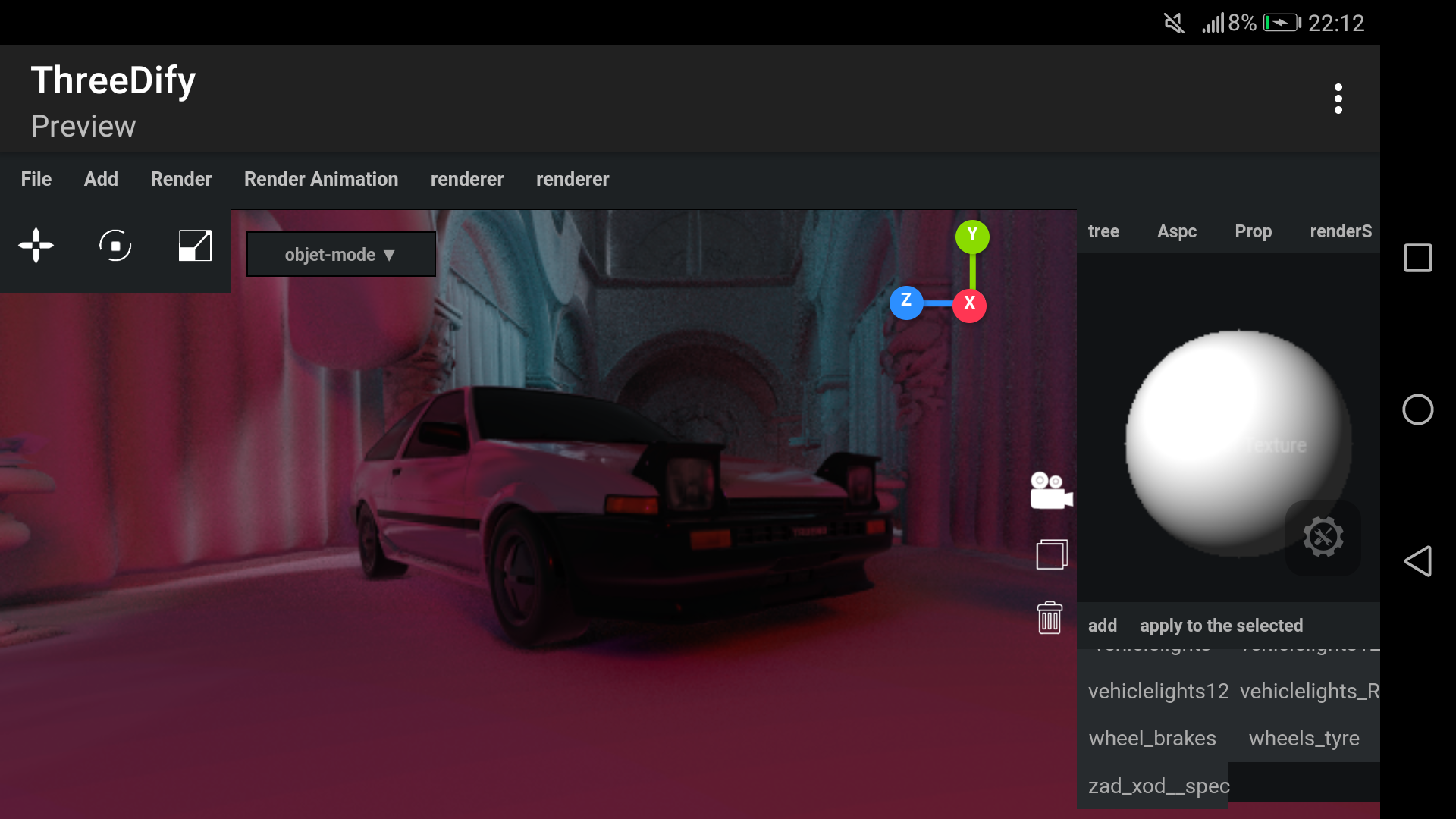Select the rotate tool icon
This screenshot has height=819, width=1456.
115,246
